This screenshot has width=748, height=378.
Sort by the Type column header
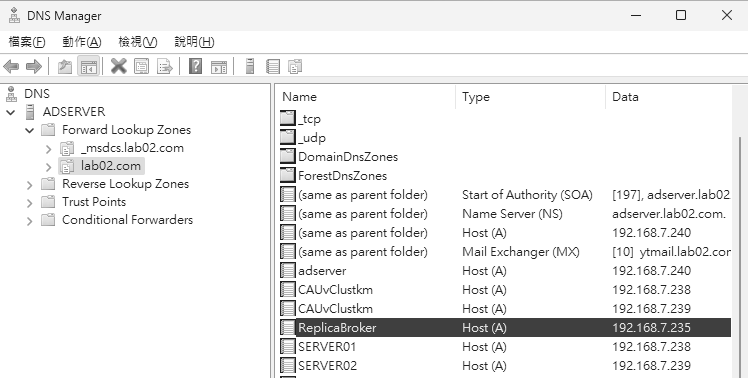pos(530,97)
